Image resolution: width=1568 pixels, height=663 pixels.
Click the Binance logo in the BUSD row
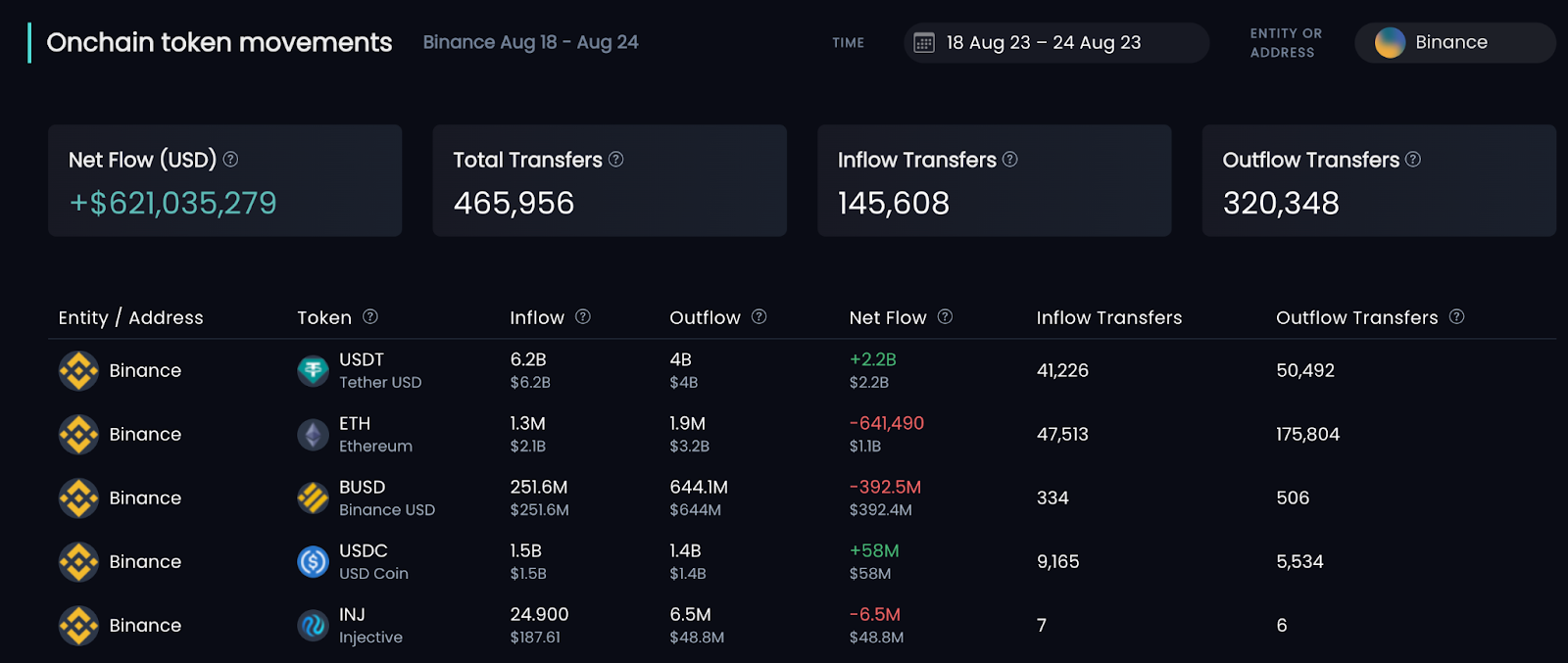pyautogui.click(x=78, y=498)
